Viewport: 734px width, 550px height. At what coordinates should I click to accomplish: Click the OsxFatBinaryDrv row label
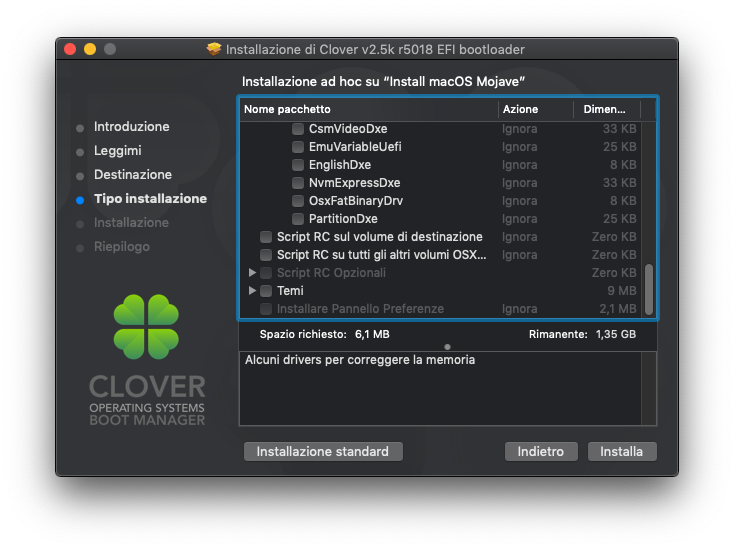356,201
